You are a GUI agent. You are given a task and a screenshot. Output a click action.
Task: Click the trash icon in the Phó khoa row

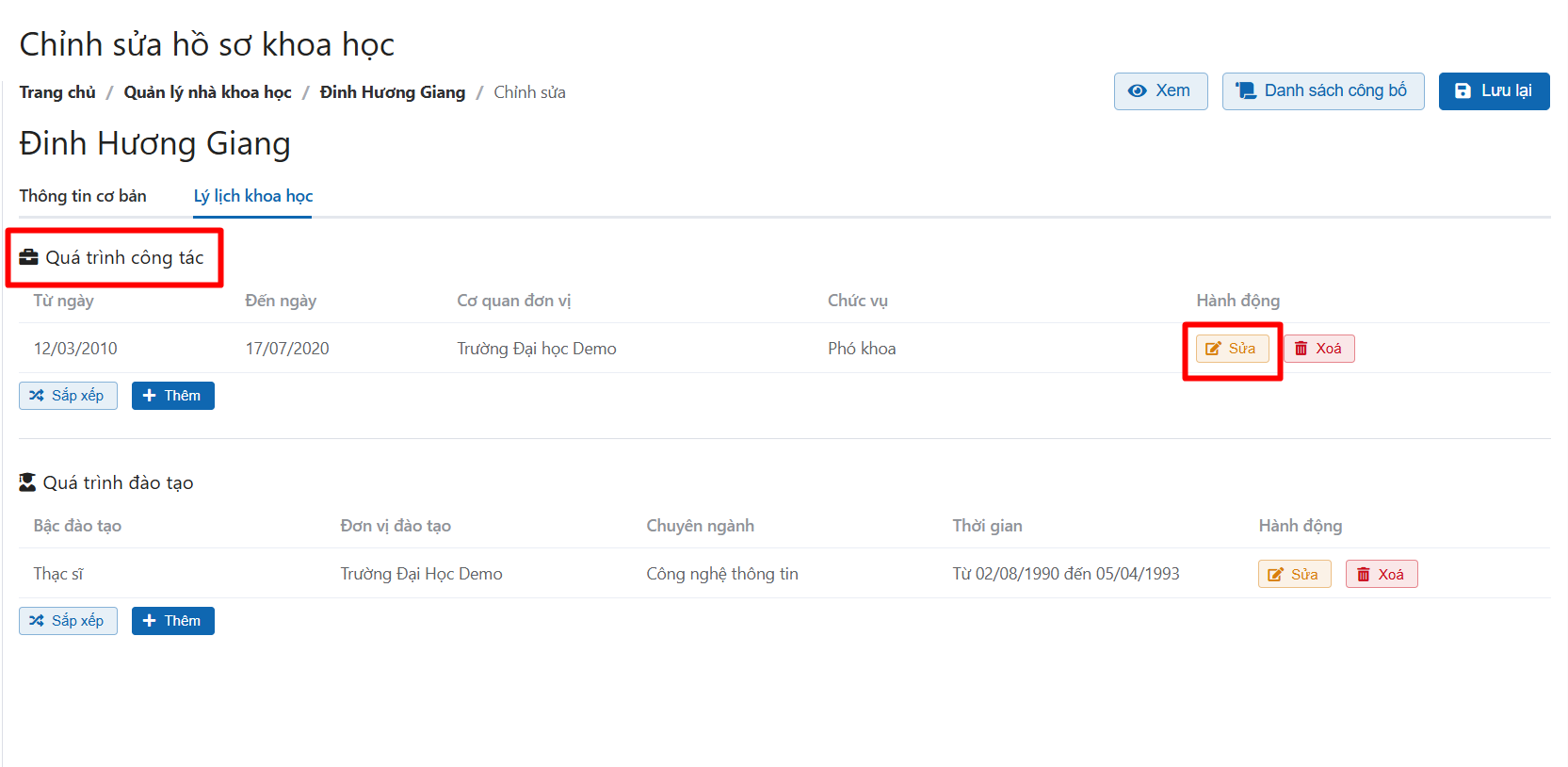click(1301, 349)
